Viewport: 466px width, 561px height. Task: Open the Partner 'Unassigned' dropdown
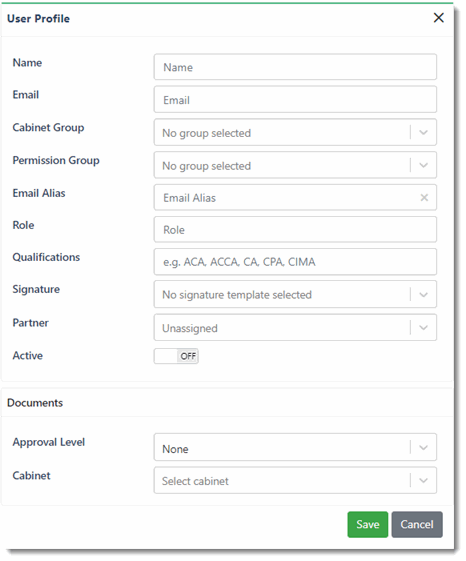point(295,327)
